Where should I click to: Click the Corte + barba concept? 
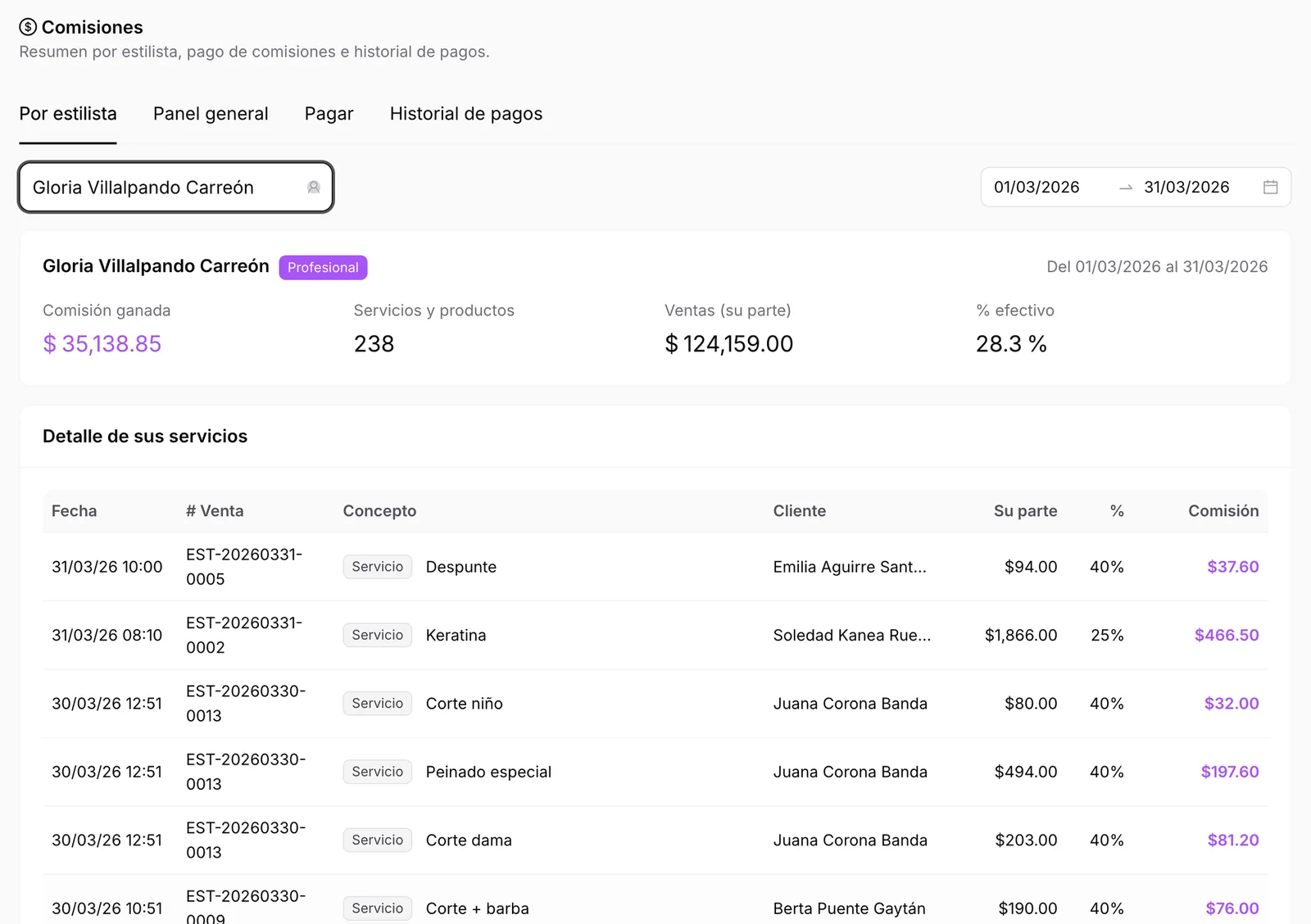click(478, 908)
